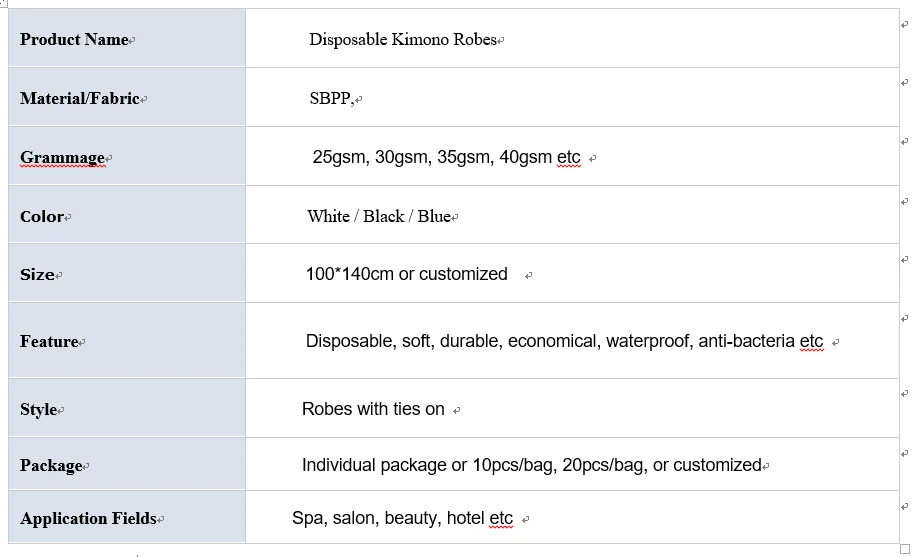This screenshot has width=919, height=557.
Task: Click the "Product Name" header cell
Action: 75,40
